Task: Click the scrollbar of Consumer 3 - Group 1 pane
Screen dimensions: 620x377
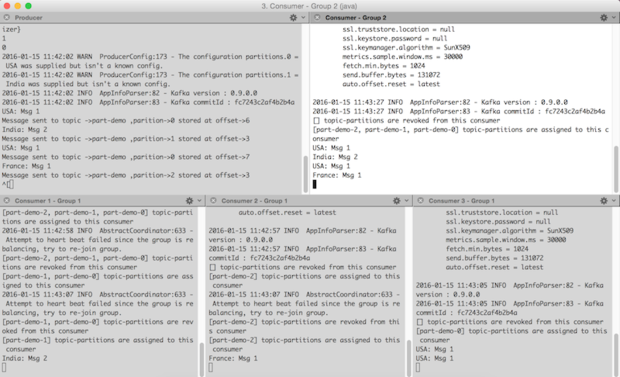Action: coord(616,355)
